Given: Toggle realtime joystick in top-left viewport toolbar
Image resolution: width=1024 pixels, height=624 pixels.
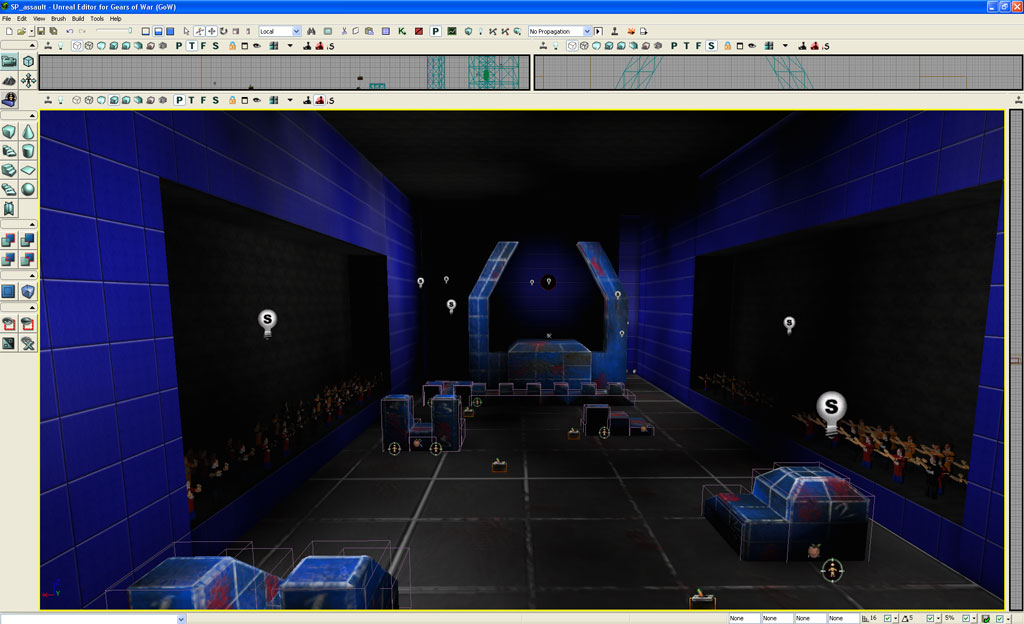Looking at the screenshot, I should coord(48,46).
